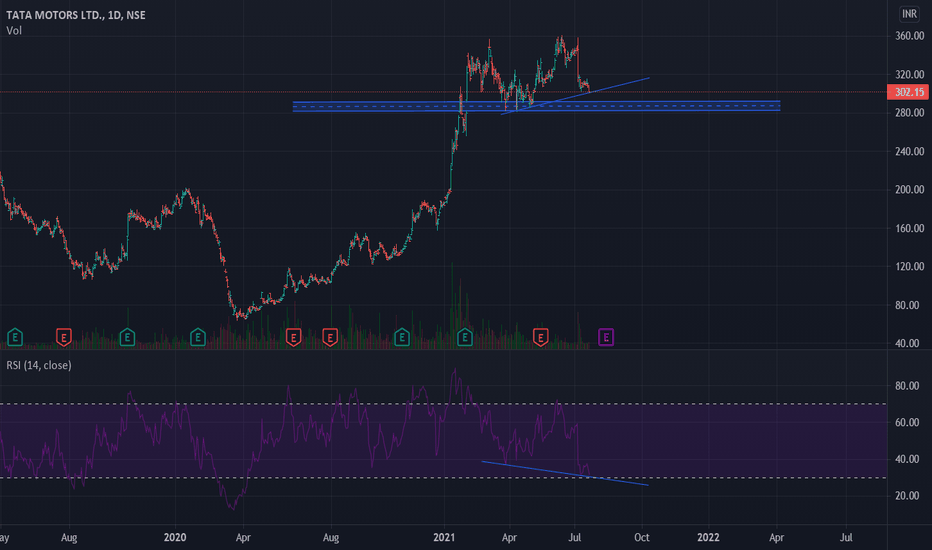Click the red 302.15 current price label
The height and width of the screenshot is (550, 932).
tap(908, 92)
